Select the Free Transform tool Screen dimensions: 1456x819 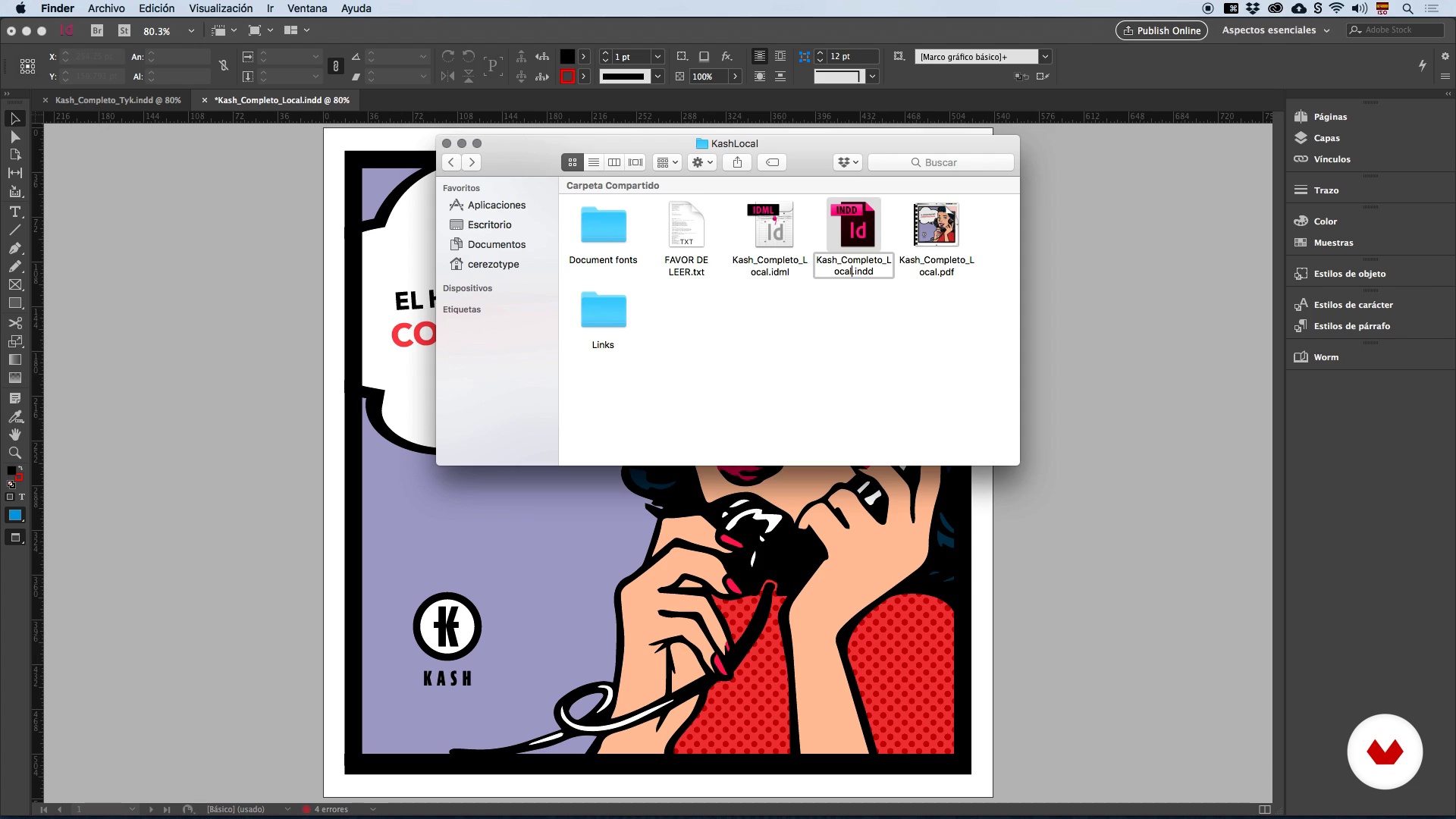[14, 341]
